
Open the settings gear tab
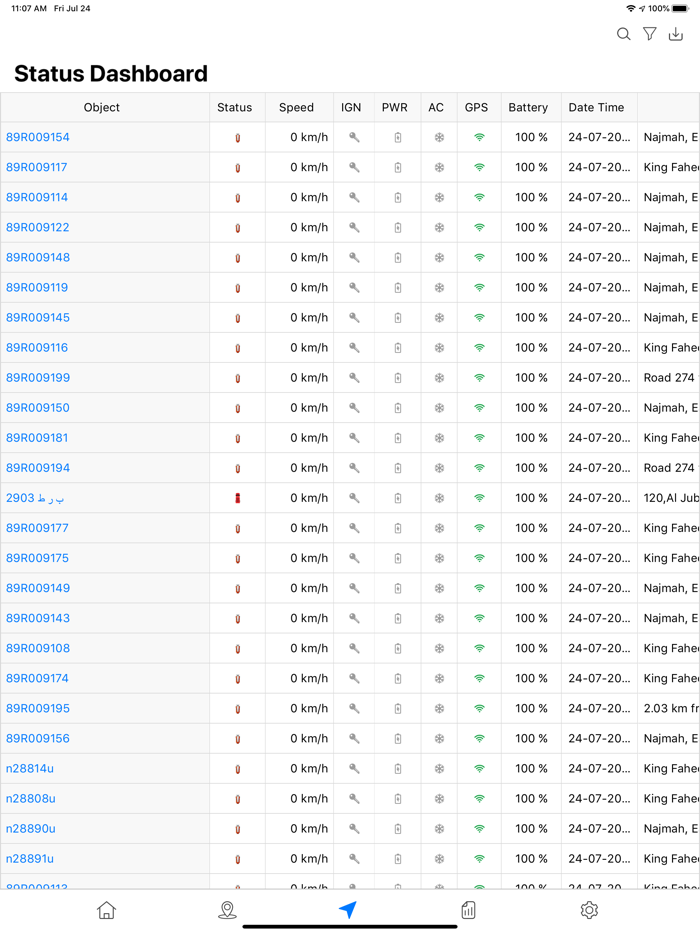click(589, 910)
